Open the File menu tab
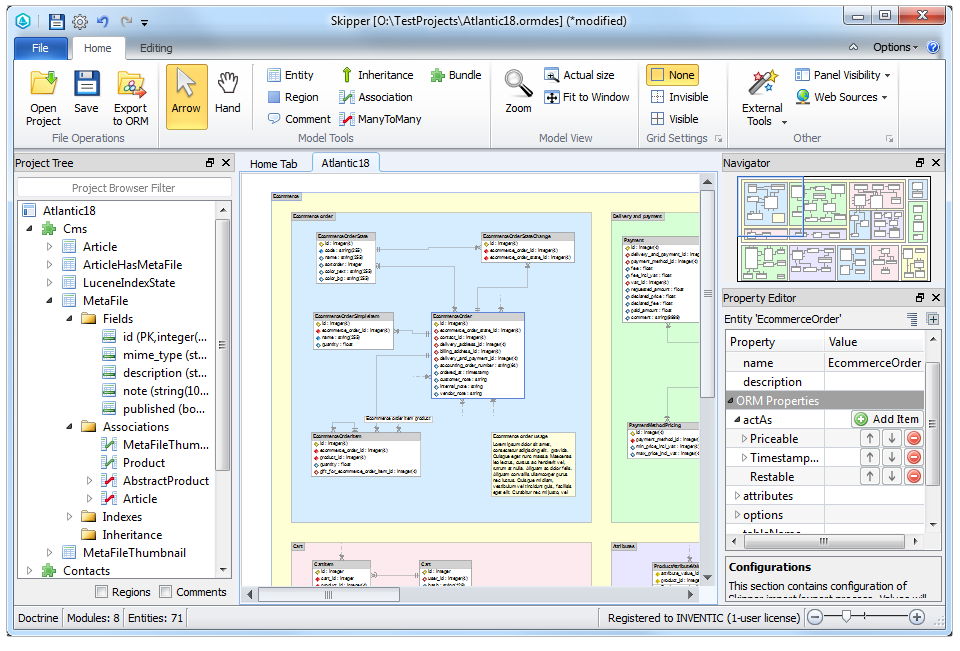 click(40, 48)
